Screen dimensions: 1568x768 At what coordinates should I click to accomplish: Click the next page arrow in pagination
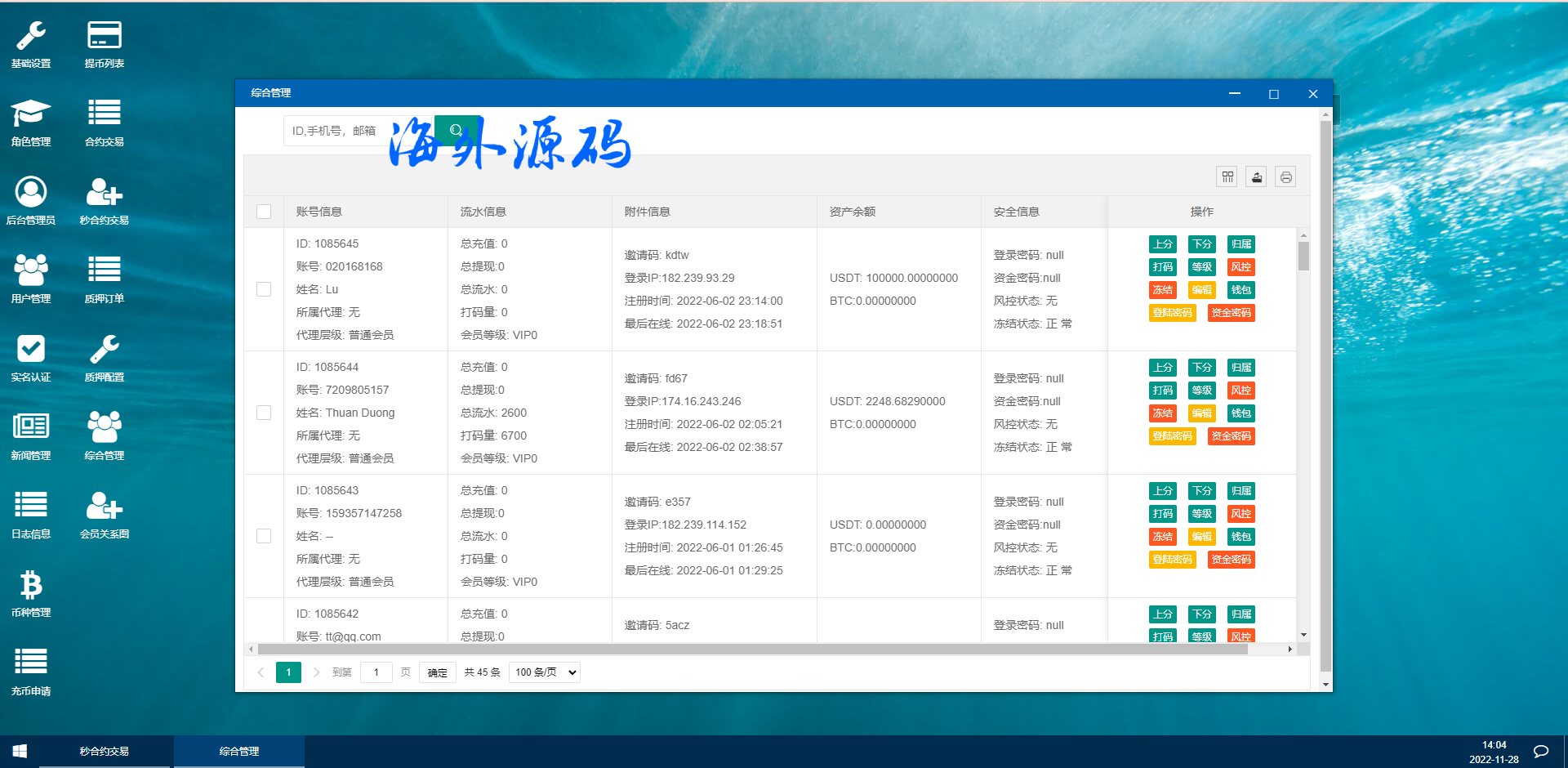click(316, 672)
